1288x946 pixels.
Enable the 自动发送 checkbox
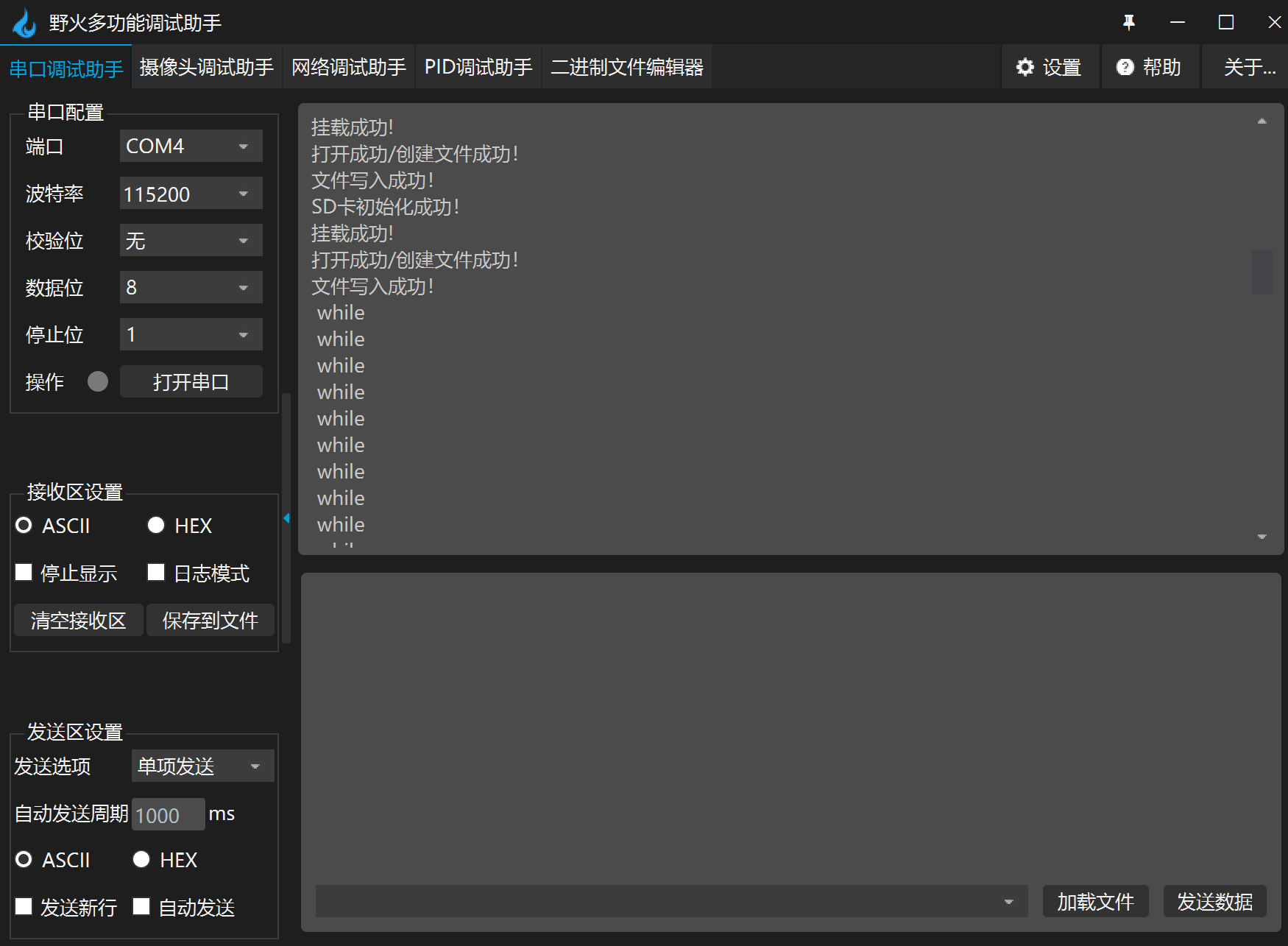tap(141, 906)
